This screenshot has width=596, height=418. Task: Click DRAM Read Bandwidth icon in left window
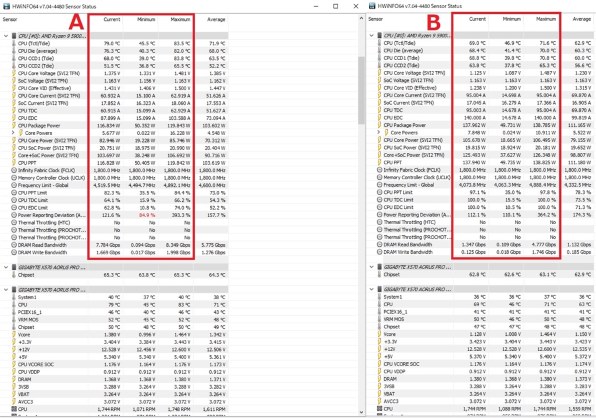click(14, 245)
